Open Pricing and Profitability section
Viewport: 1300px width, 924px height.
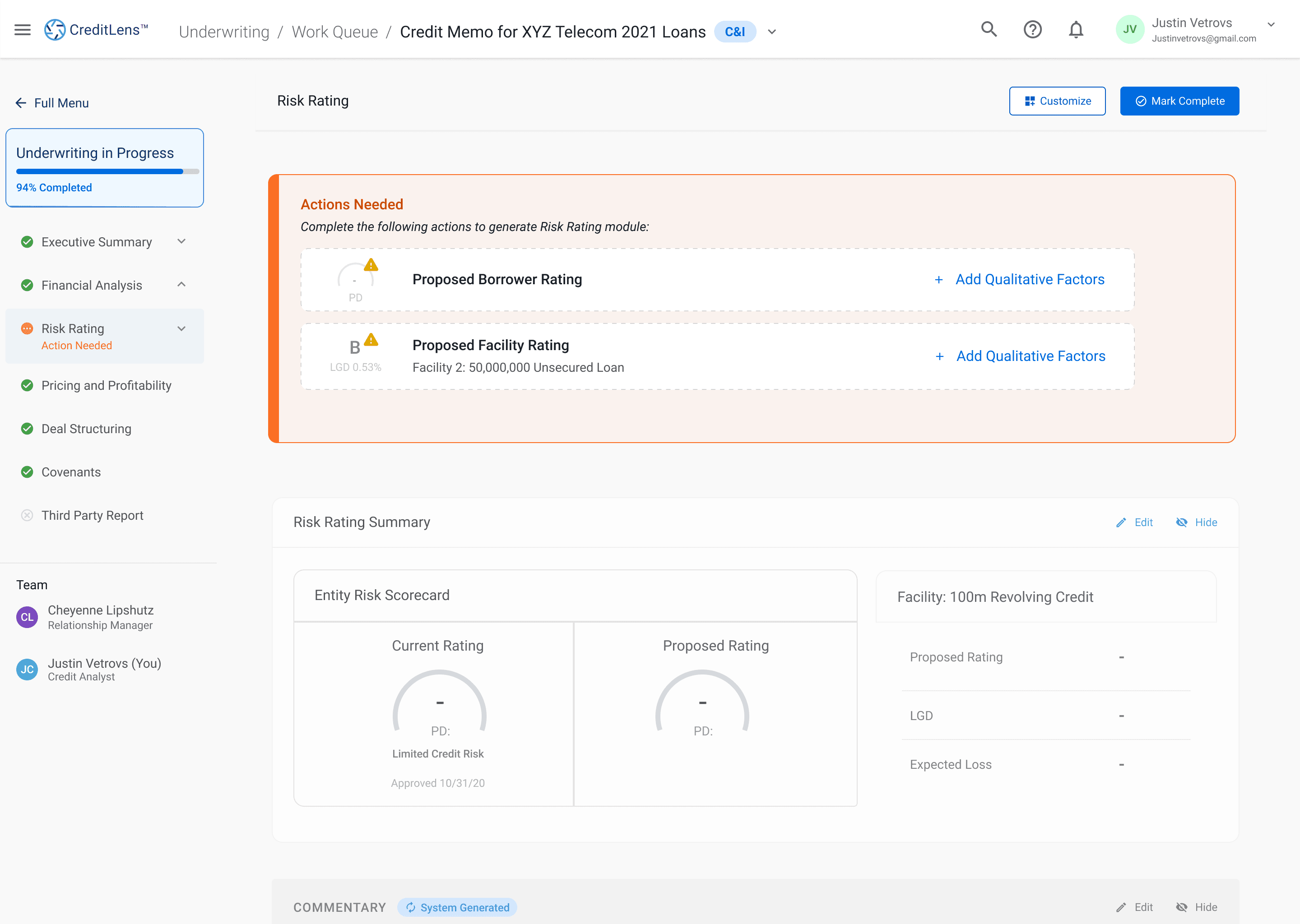coord(106,386)
